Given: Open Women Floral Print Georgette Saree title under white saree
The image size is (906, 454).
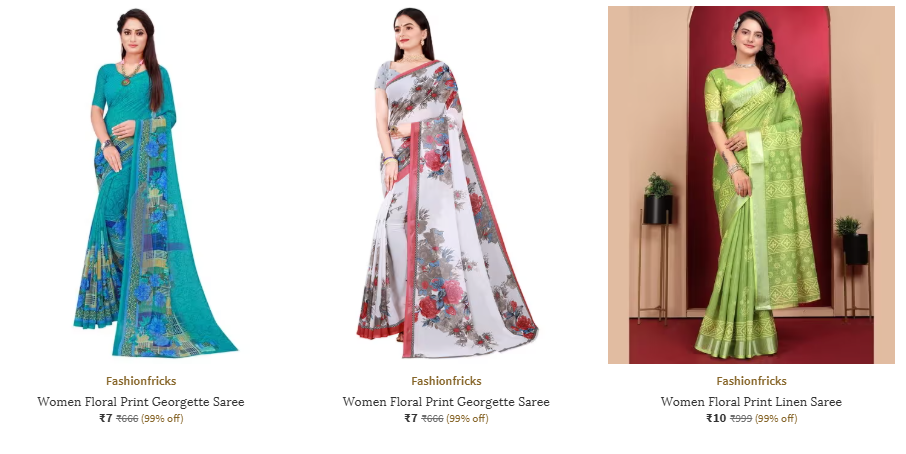Looking at the screenshot, I should tap(446, 401).
